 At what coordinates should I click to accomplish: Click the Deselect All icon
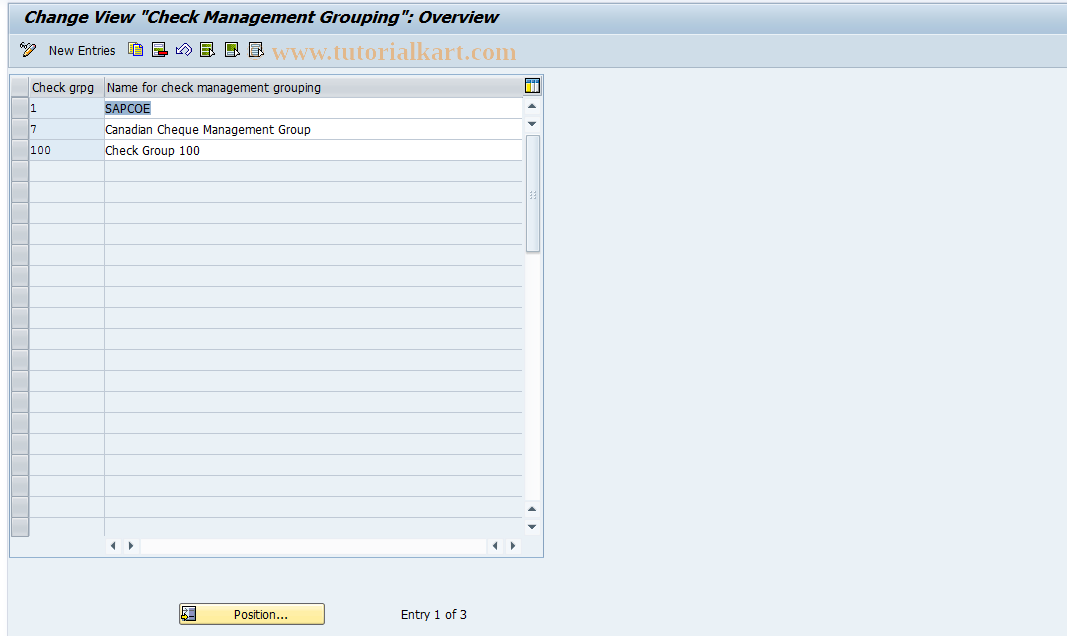[256, 50]
